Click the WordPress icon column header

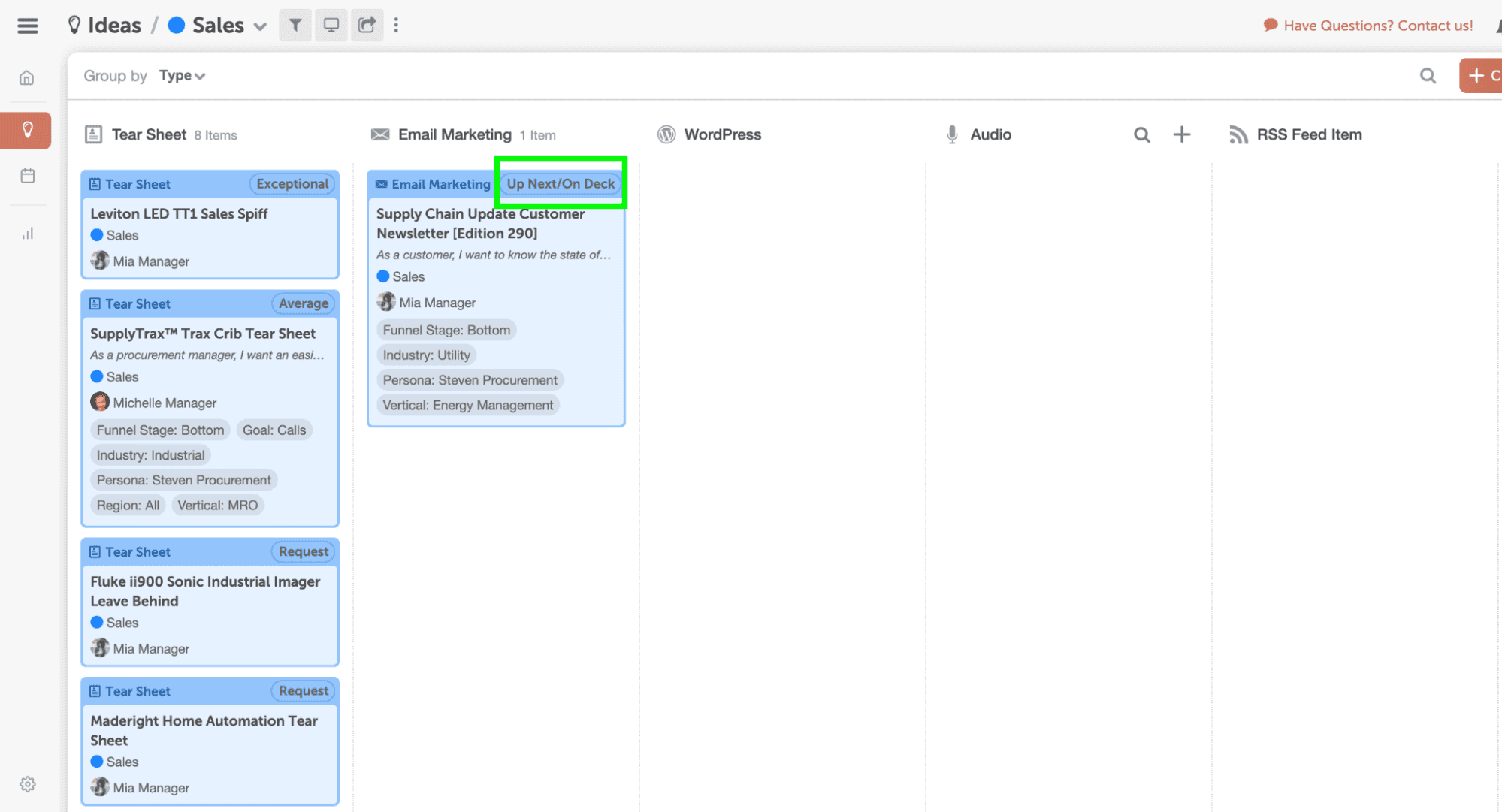coord(664,134)
